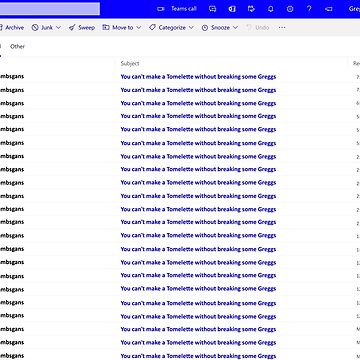Open the chat icon in header

212,9
